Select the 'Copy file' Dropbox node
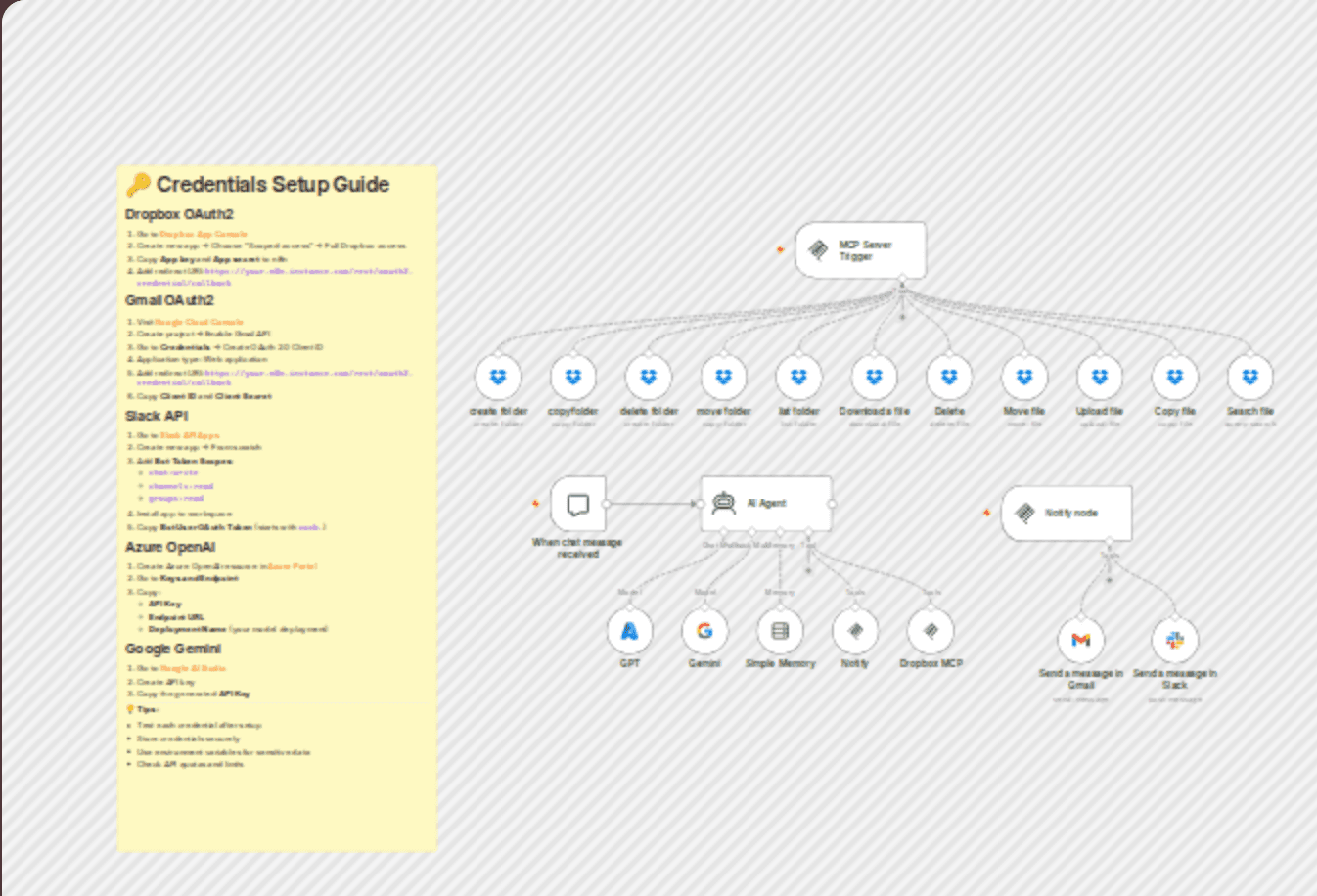1317x896 pixels. pyautogui.click(x=1175, y=377)
